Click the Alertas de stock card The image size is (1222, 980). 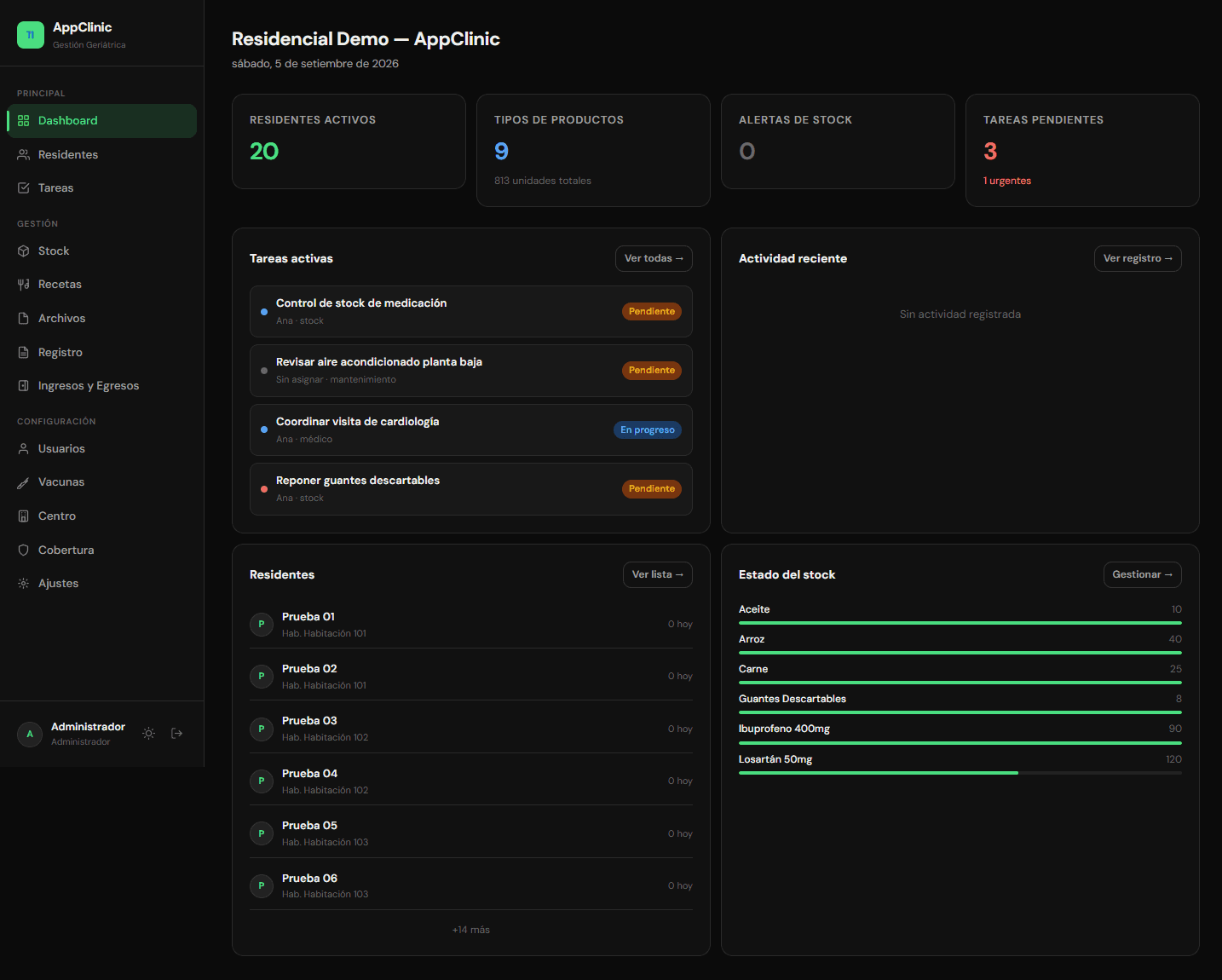coord(839,141)
